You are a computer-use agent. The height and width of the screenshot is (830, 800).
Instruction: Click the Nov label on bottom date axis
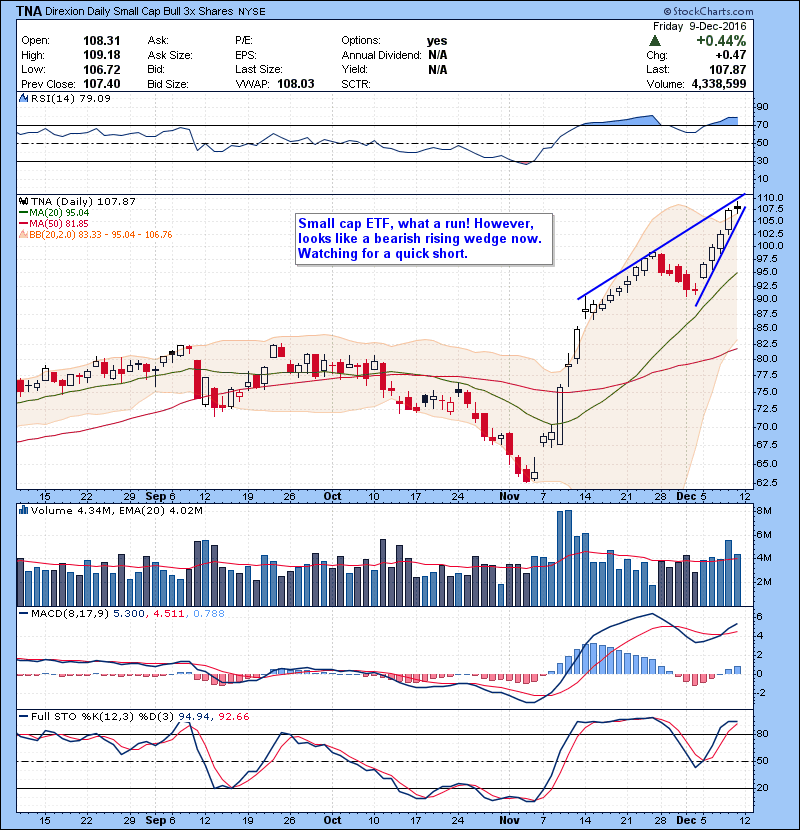click(x=509, y=820)
